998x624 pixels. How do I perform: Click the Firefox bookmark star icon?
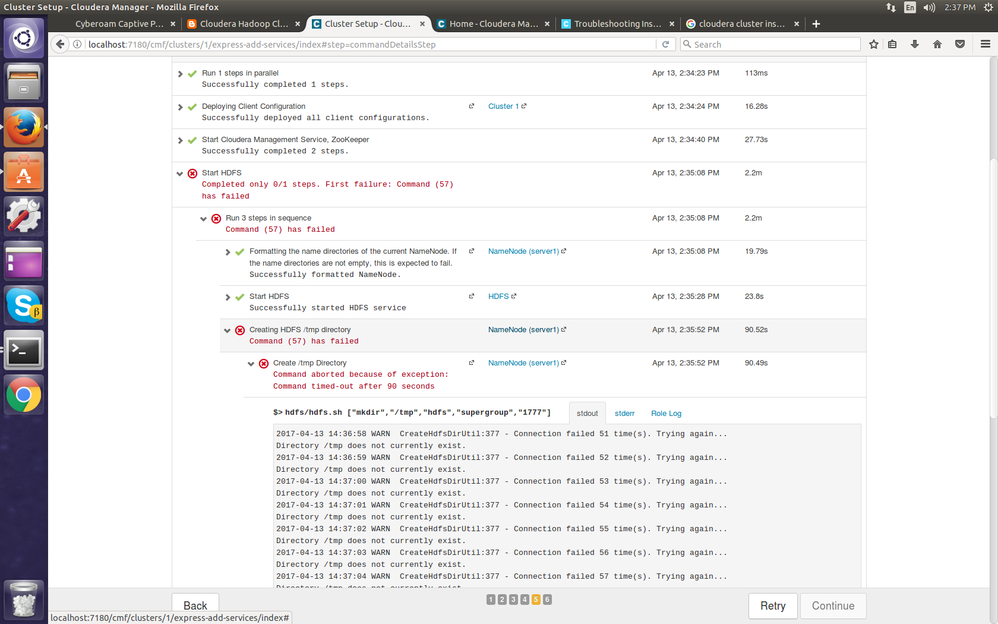pos(874,44)
